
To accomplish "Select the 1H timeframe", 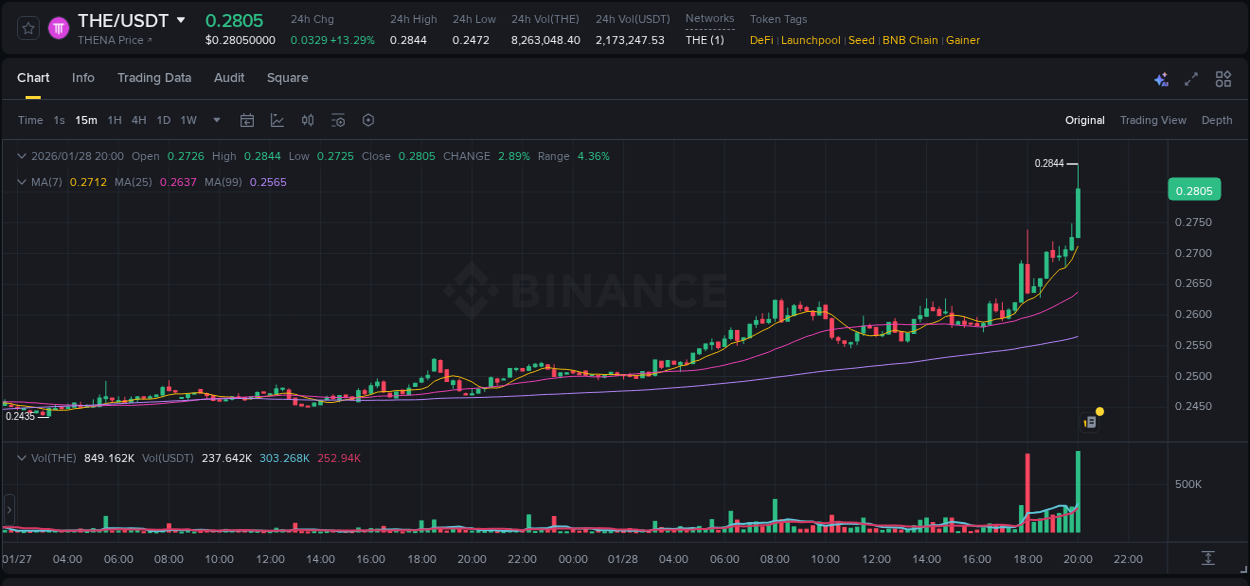I will [x=114, y=120].
